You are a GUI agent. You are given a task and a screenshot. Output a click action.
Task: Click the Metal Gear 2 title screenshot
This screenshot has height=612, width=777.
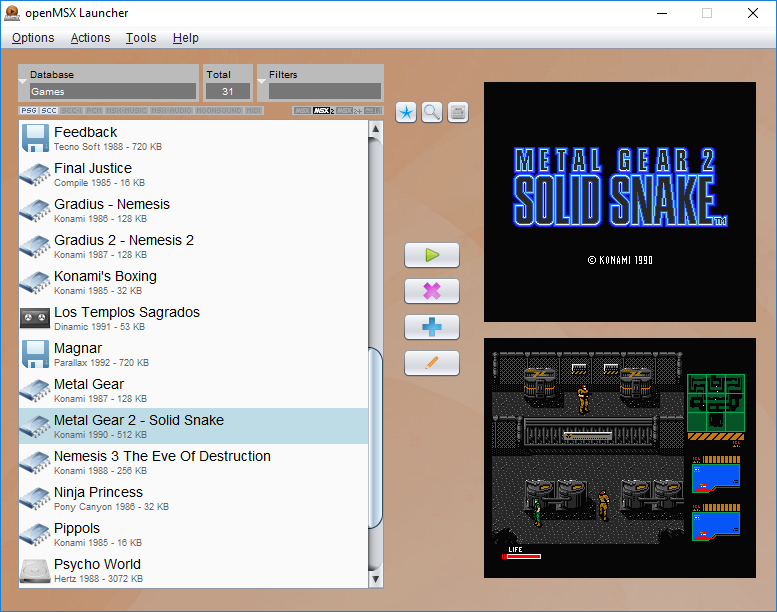(x=619, y=202)
